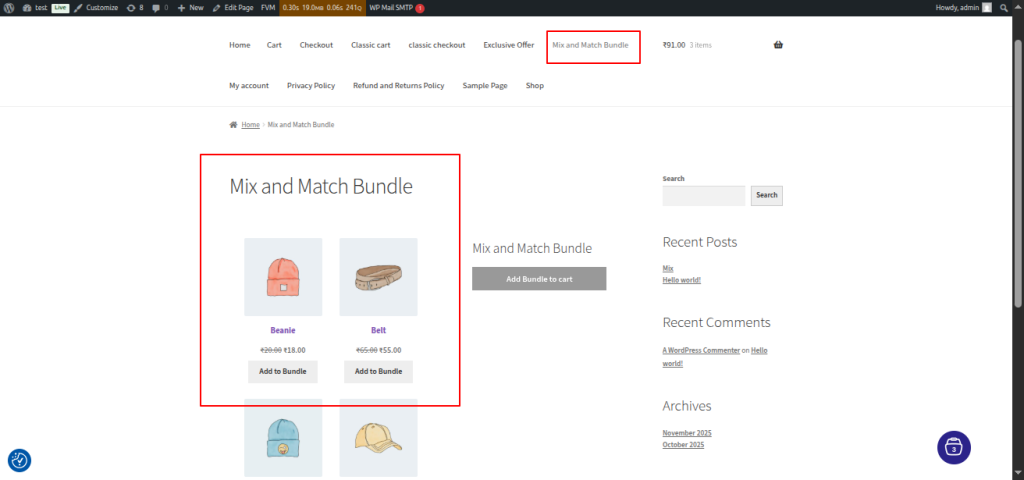Click the Belt product image
The image size is (1024, 480).
pos(378,277)
